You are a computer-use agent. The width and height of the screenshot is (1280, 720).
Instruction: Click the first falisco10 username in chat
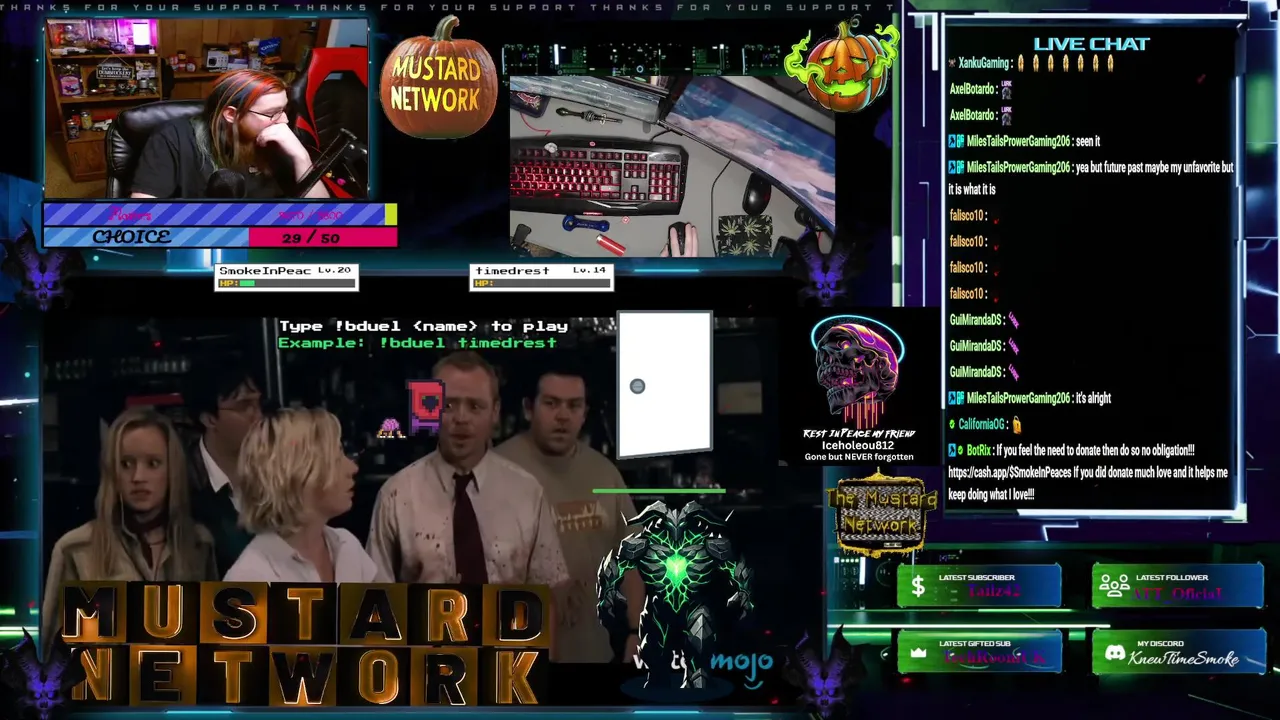(967, 215)
